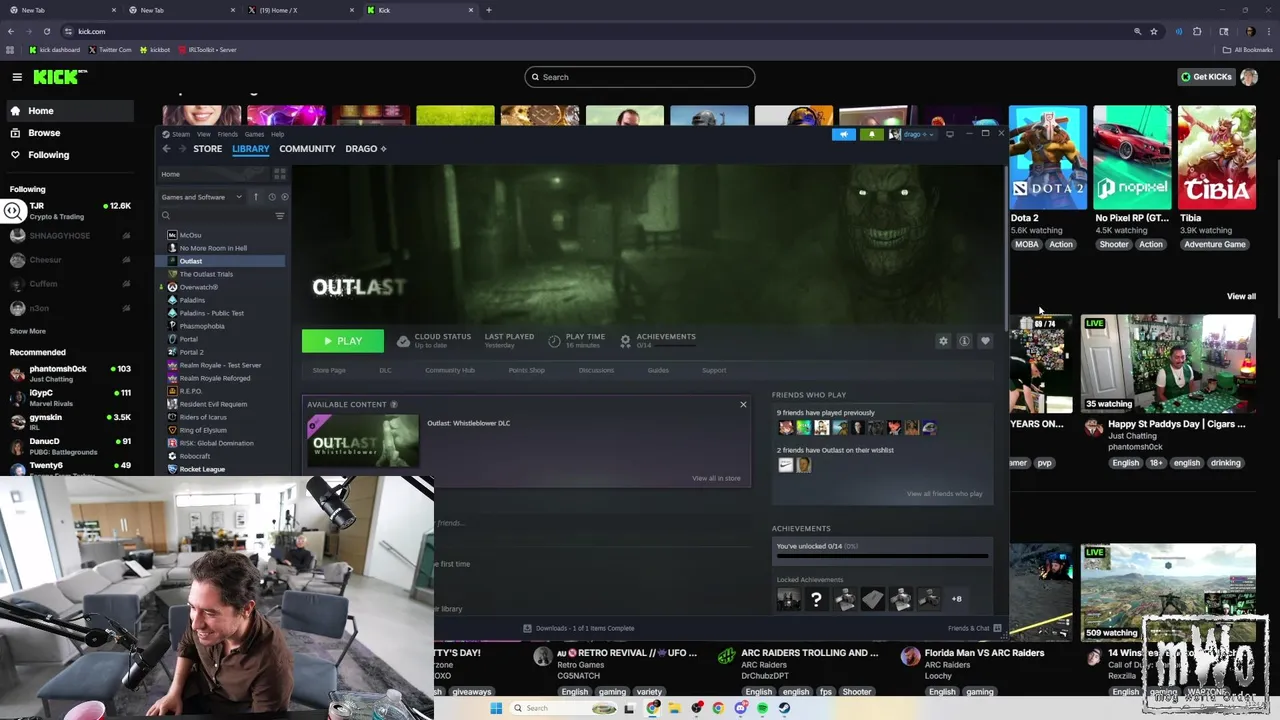Open TJR channel in Following list

[x=68, y=210]
